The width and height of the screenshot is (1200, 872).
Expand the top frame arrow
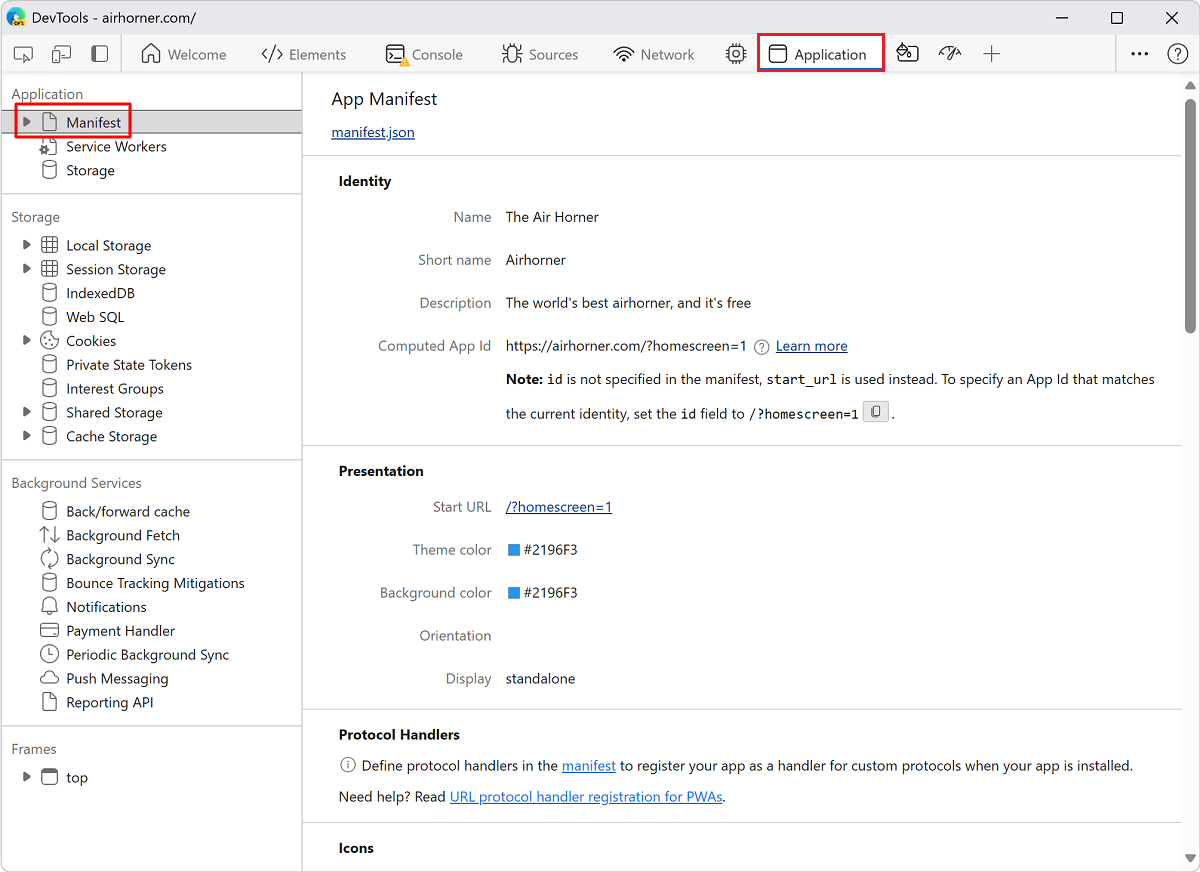(x=27, y=777)
